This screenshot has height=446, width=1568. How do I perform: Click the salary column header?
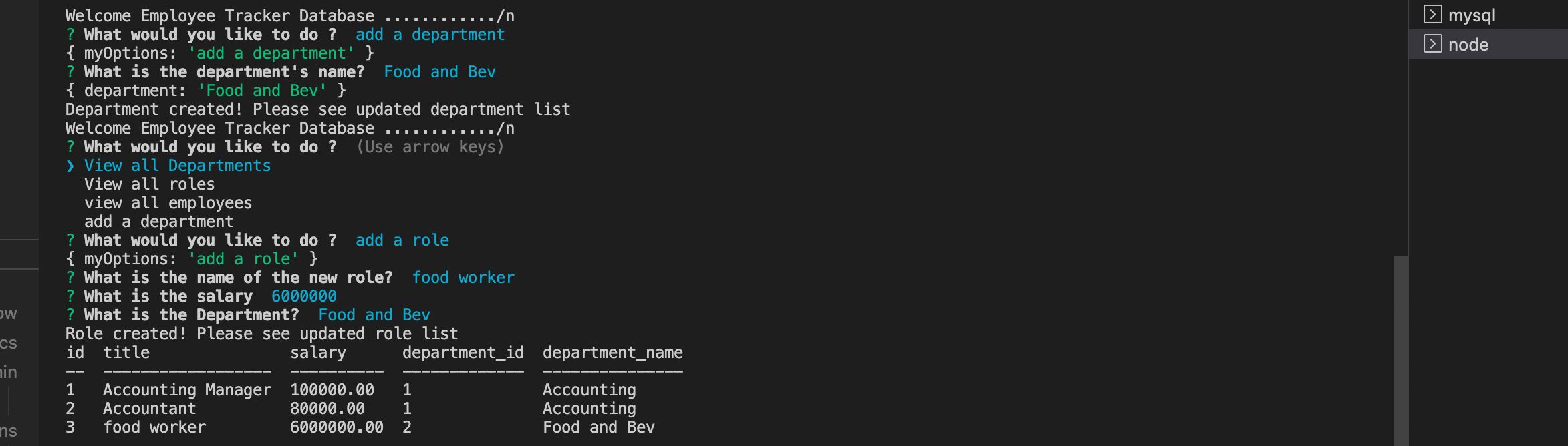[x=319, y=352]
